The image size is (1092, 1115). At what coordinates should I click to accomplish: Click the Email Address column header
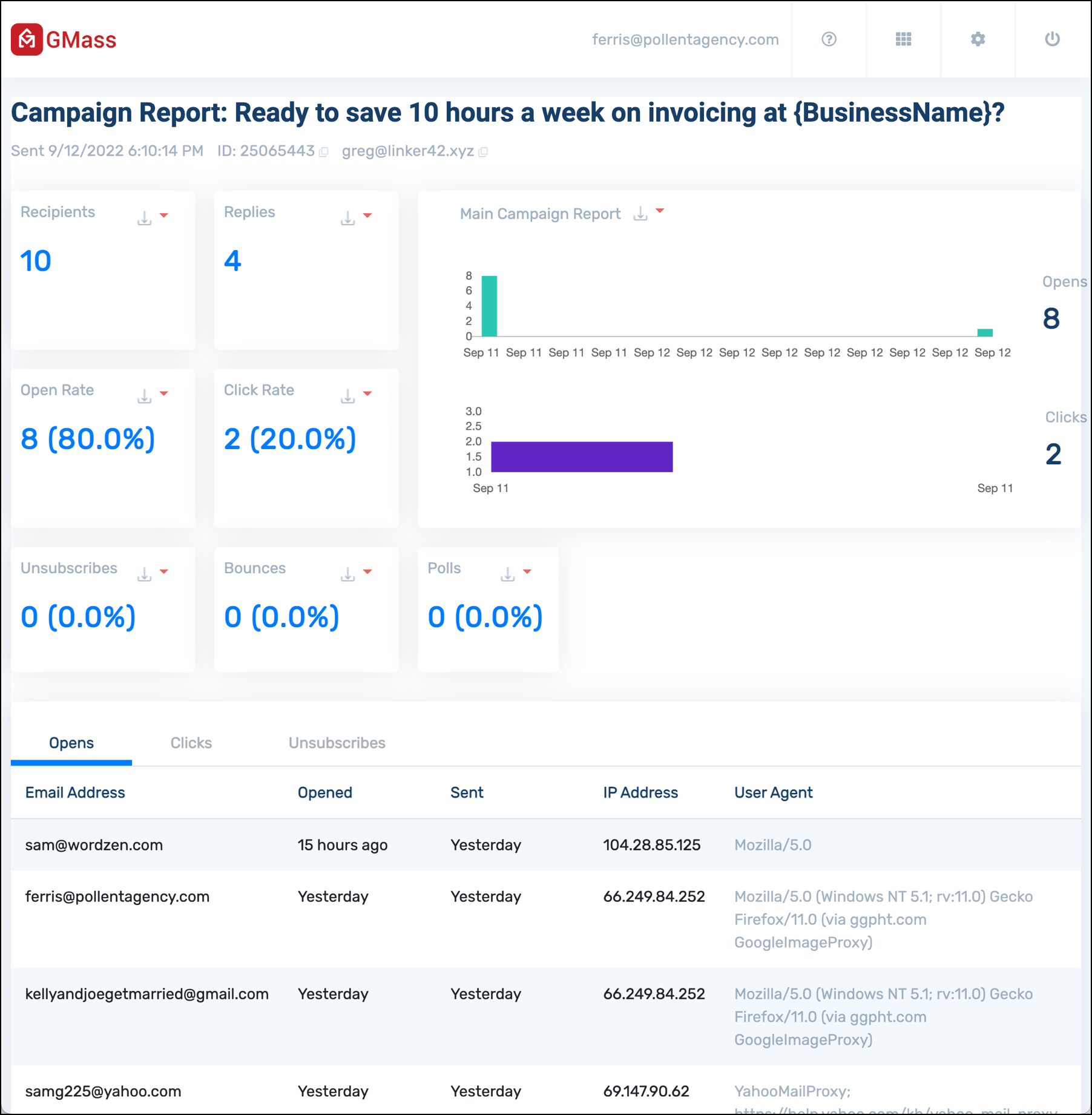pos(75,792)
